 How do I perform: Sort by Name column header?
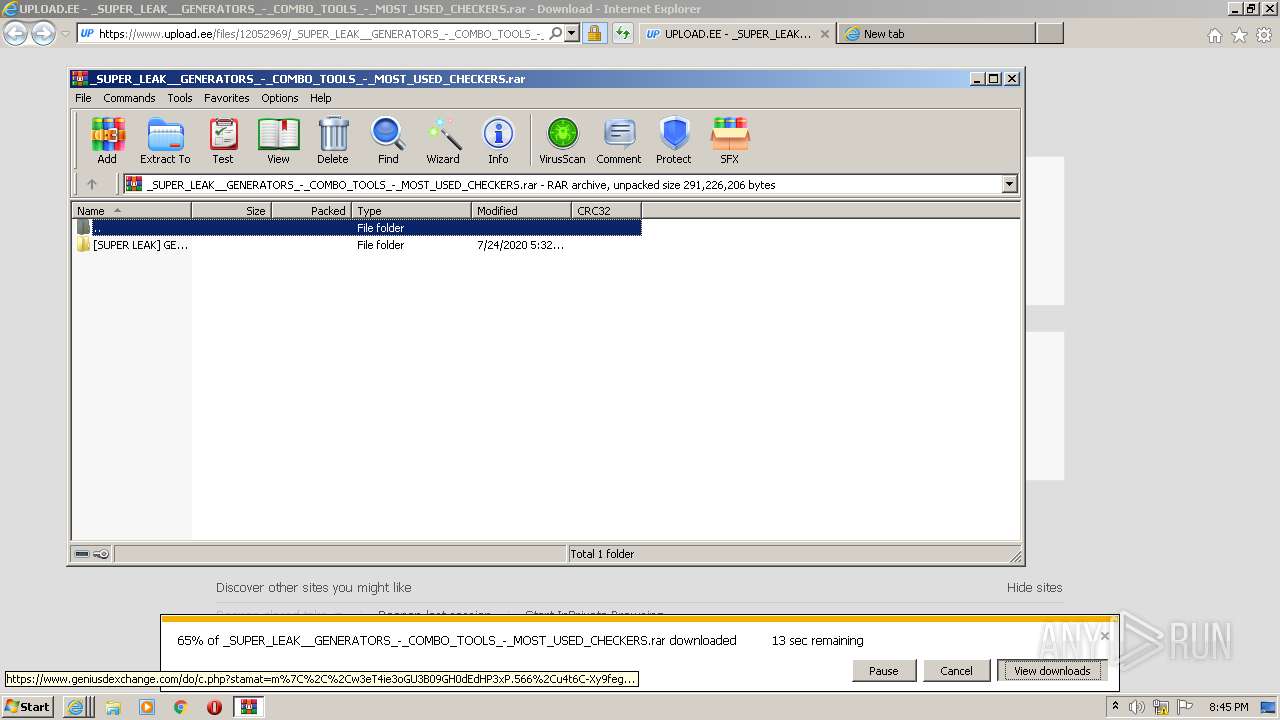tap(131, 211)
